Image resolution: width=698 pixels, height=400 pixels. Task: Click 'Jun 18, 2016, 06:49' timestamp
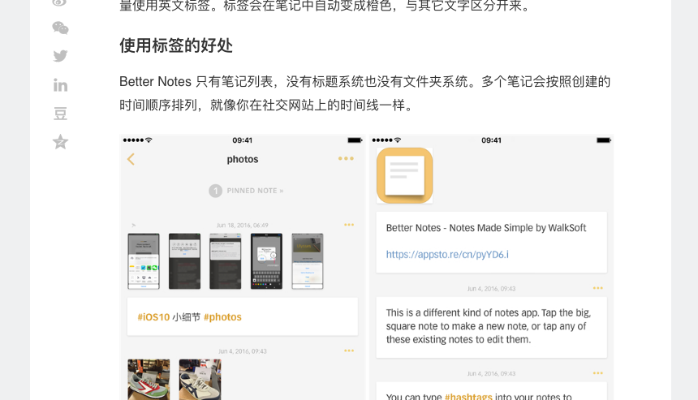(x=242, y=225)
